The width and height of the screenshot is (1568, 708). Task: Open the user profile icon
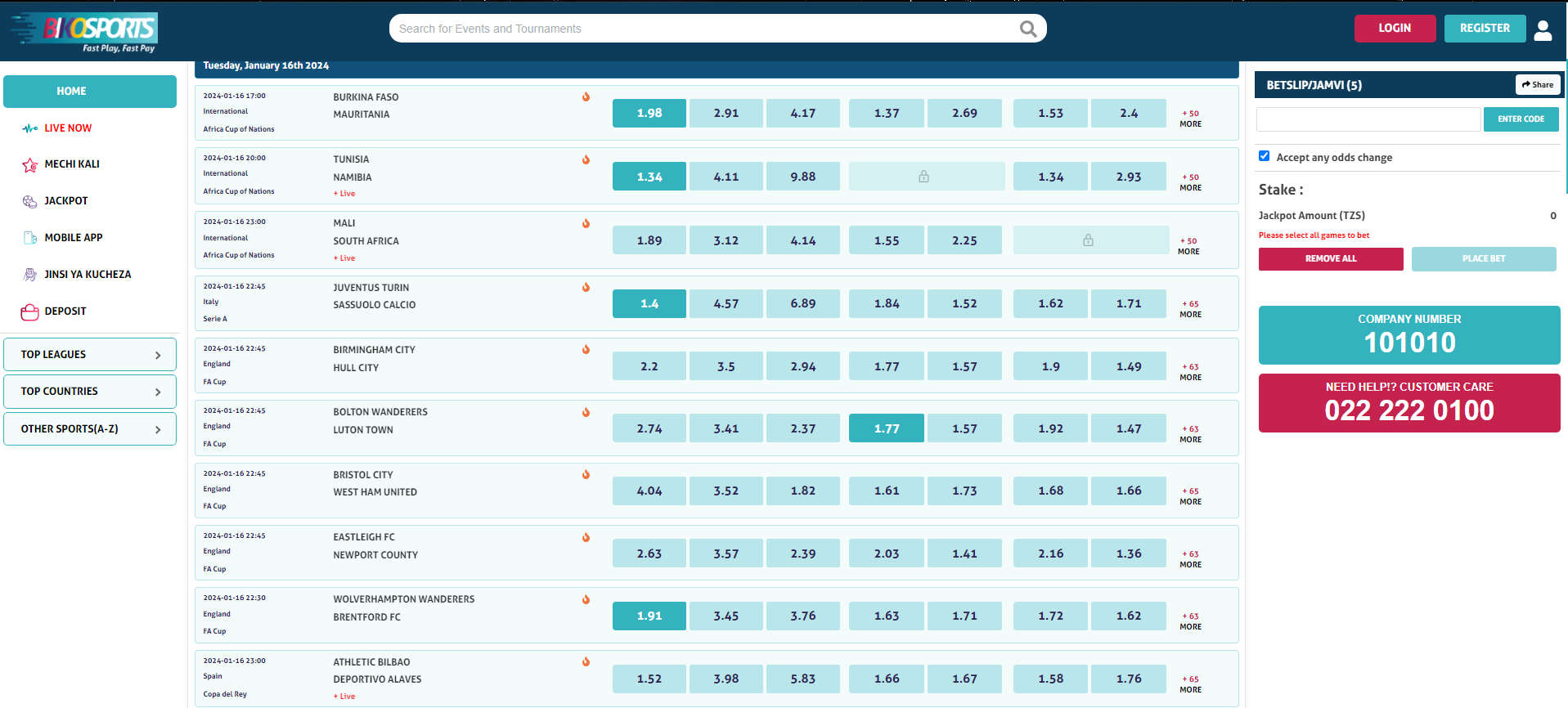point(1543,29)
